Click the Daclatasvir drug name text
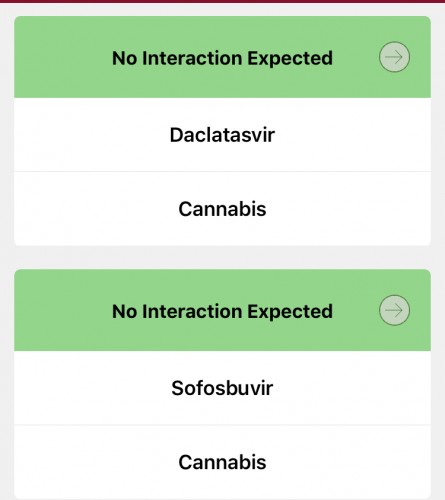445x500 pixels. click(222, 135)
